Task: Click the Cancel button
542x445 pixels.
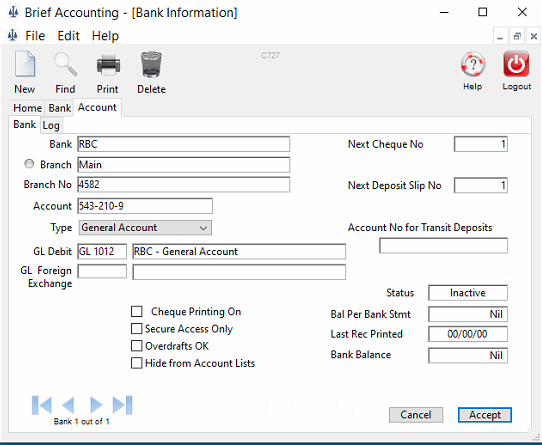Action: (416, 415)
